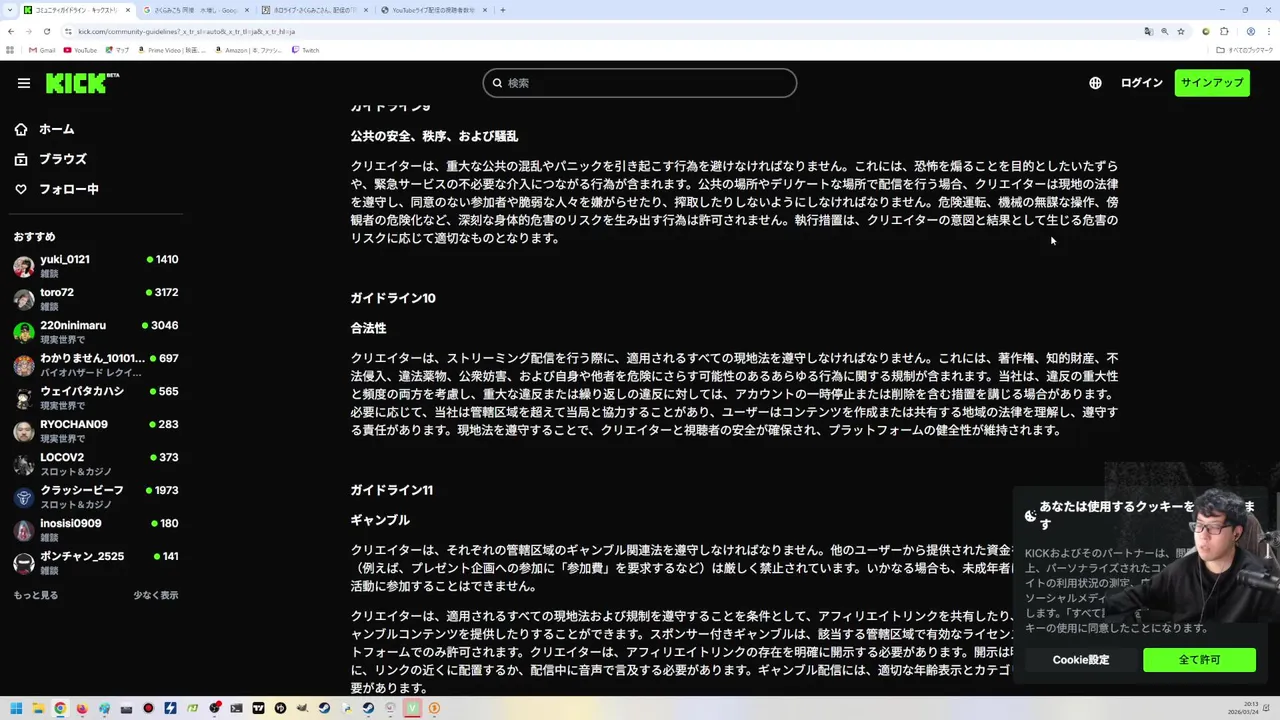1280x720 pixels.
Task: Click LOCOV2 avatar thumbnail
Action: (x=24, y=464)
